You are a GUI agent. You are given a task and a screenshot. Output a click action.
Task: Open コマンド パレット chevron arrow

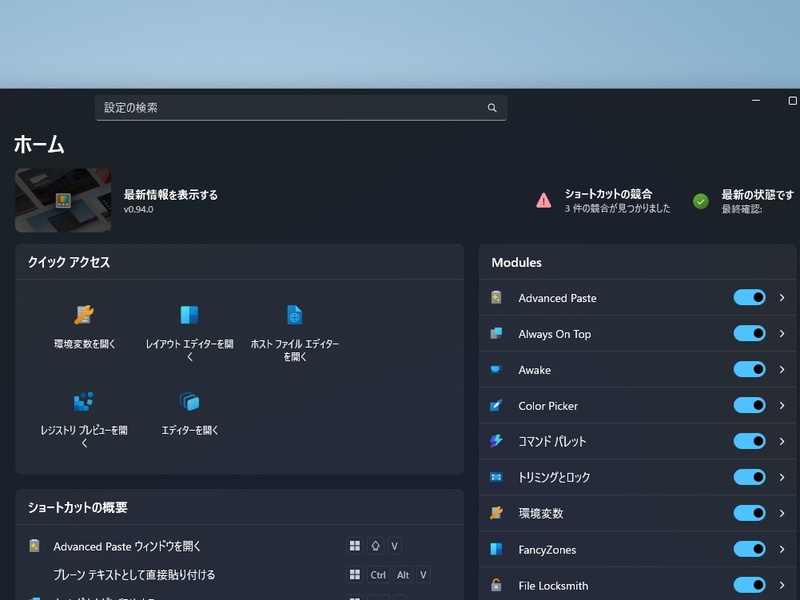tap(782, 441)
